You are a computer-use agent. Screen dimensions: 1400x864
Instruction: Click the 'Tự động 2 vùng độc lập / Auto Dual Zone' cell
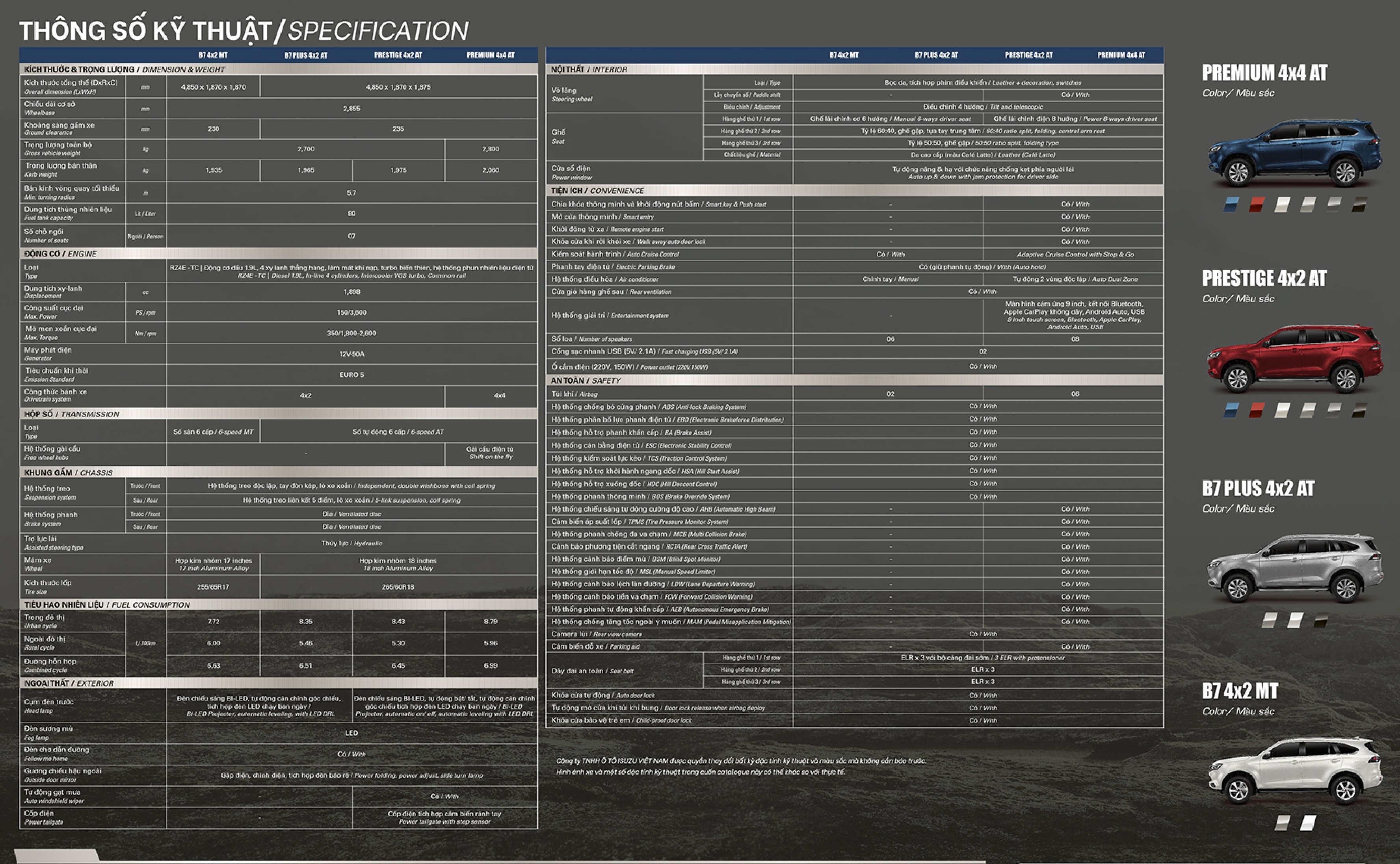pyautogui.click(x=1075, y=279)
